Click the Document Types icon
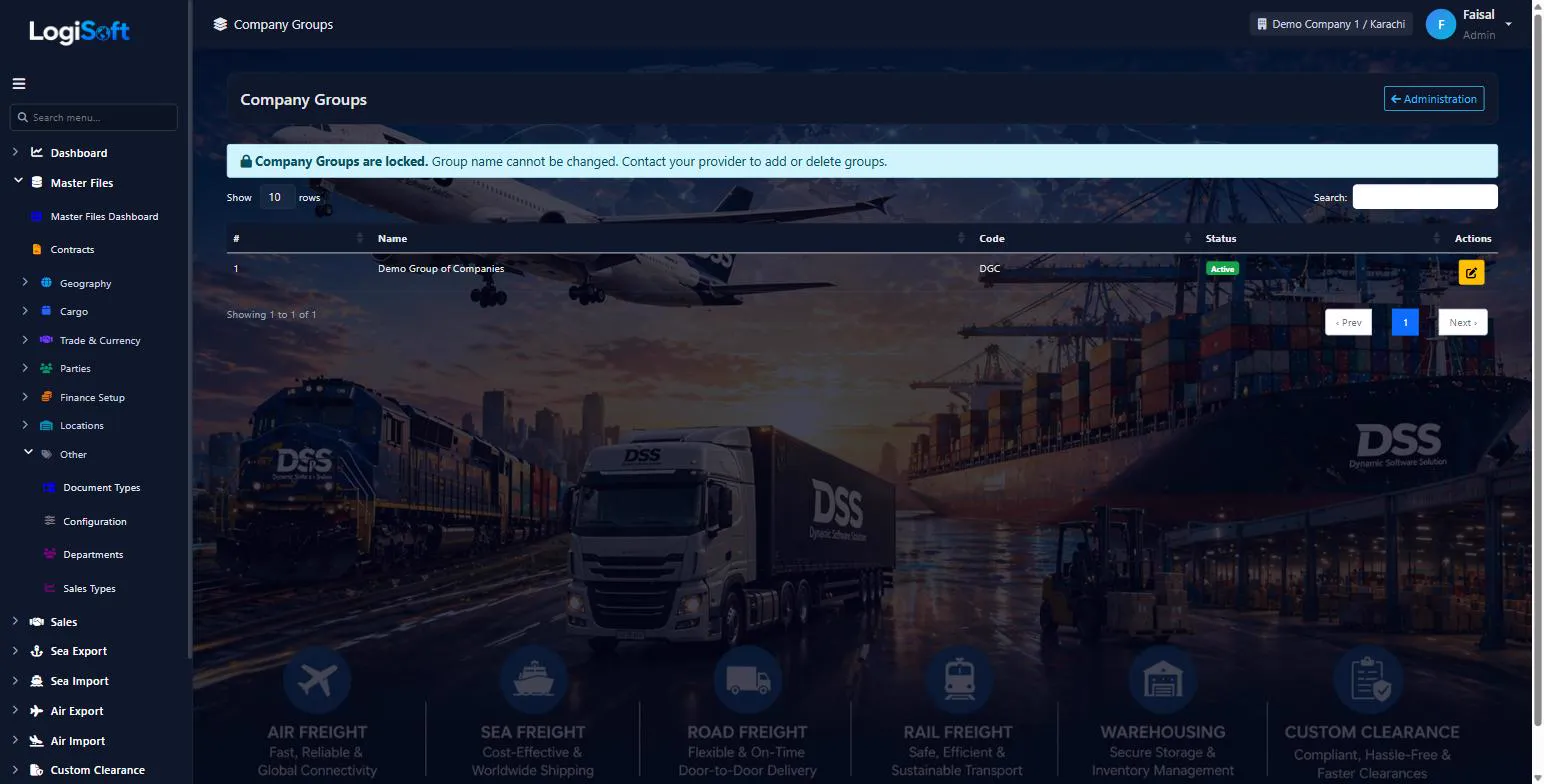 [49, 487]
